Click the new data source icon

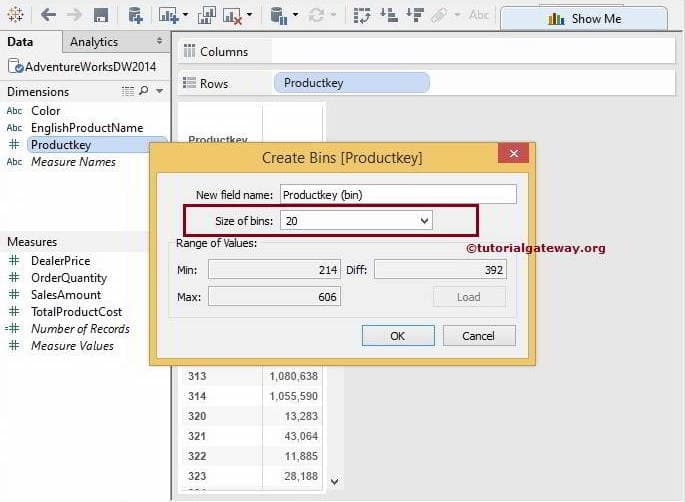pos(135,16)
